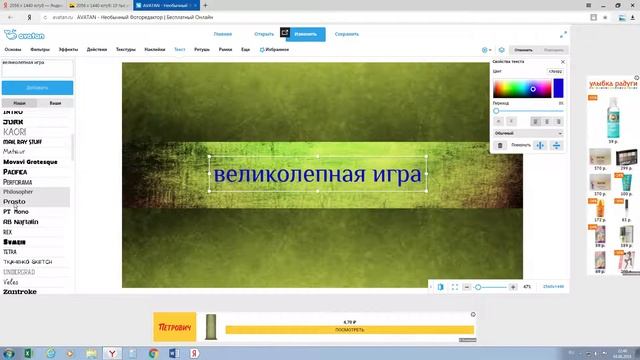The width and height of the screenshot is (640, 360).
Task: Click the Открыть link
Action: [264, 34]
